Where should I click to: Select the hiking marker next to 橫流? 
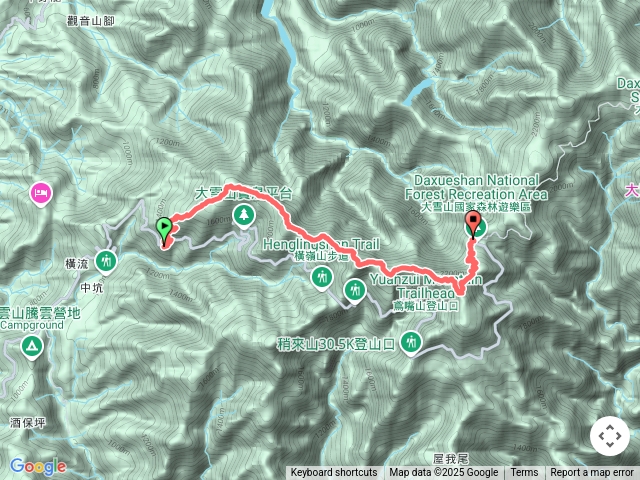click(106, 262)
